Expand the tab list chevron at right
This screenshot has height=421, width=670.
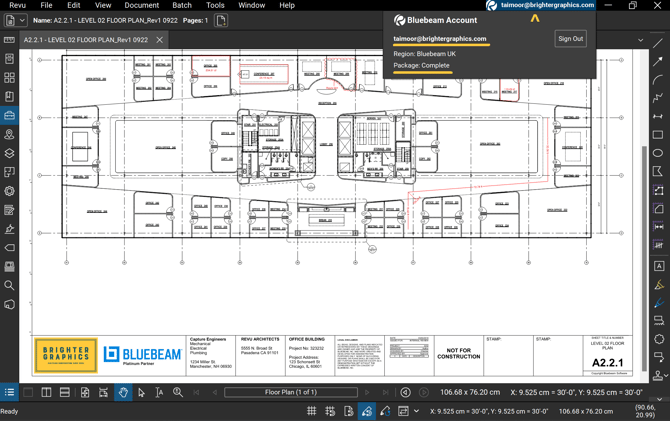(640, 40)
